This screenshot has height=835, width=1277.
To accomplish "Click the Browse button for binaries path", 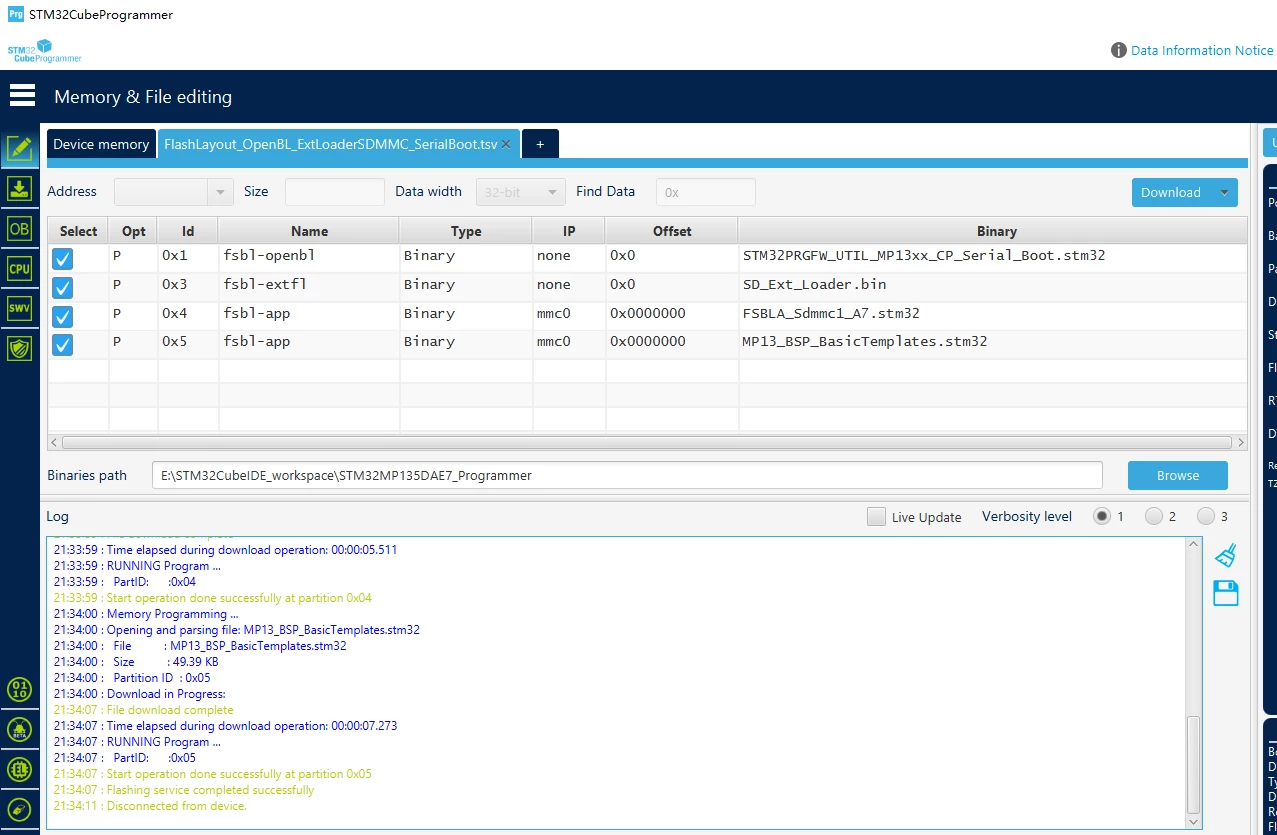I will (1178, 475).
